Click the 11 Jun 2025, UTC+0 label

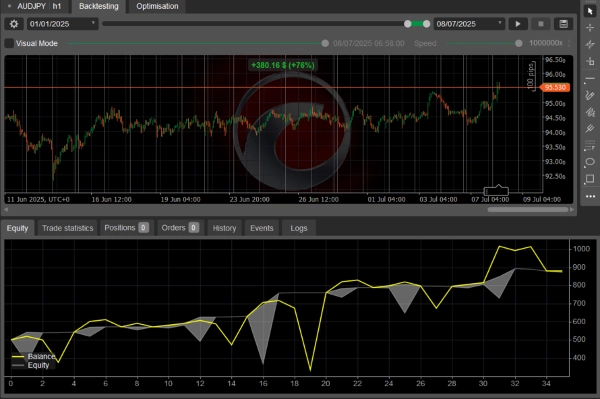38,199
